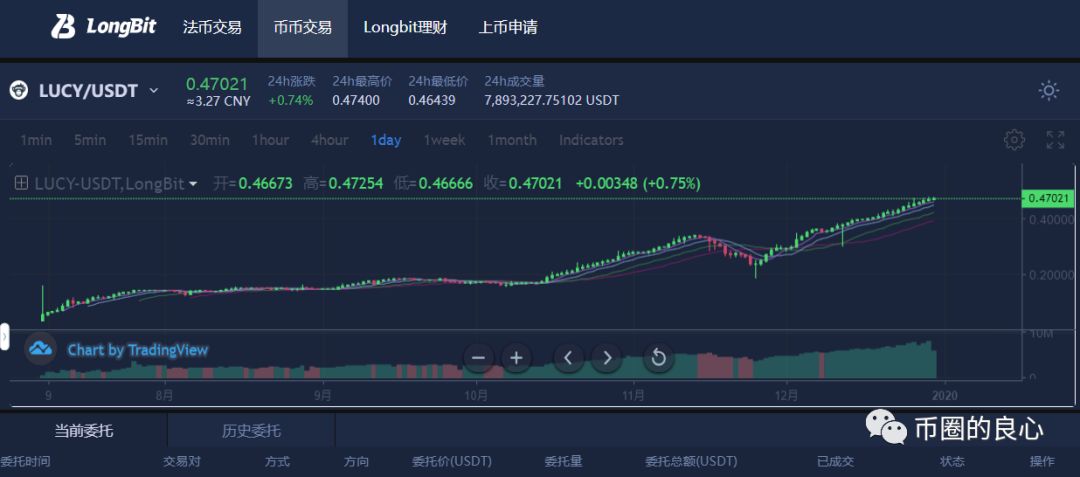Click the +0.74% 24h change value
The image size is (1080, 477).
pos(291,100)
